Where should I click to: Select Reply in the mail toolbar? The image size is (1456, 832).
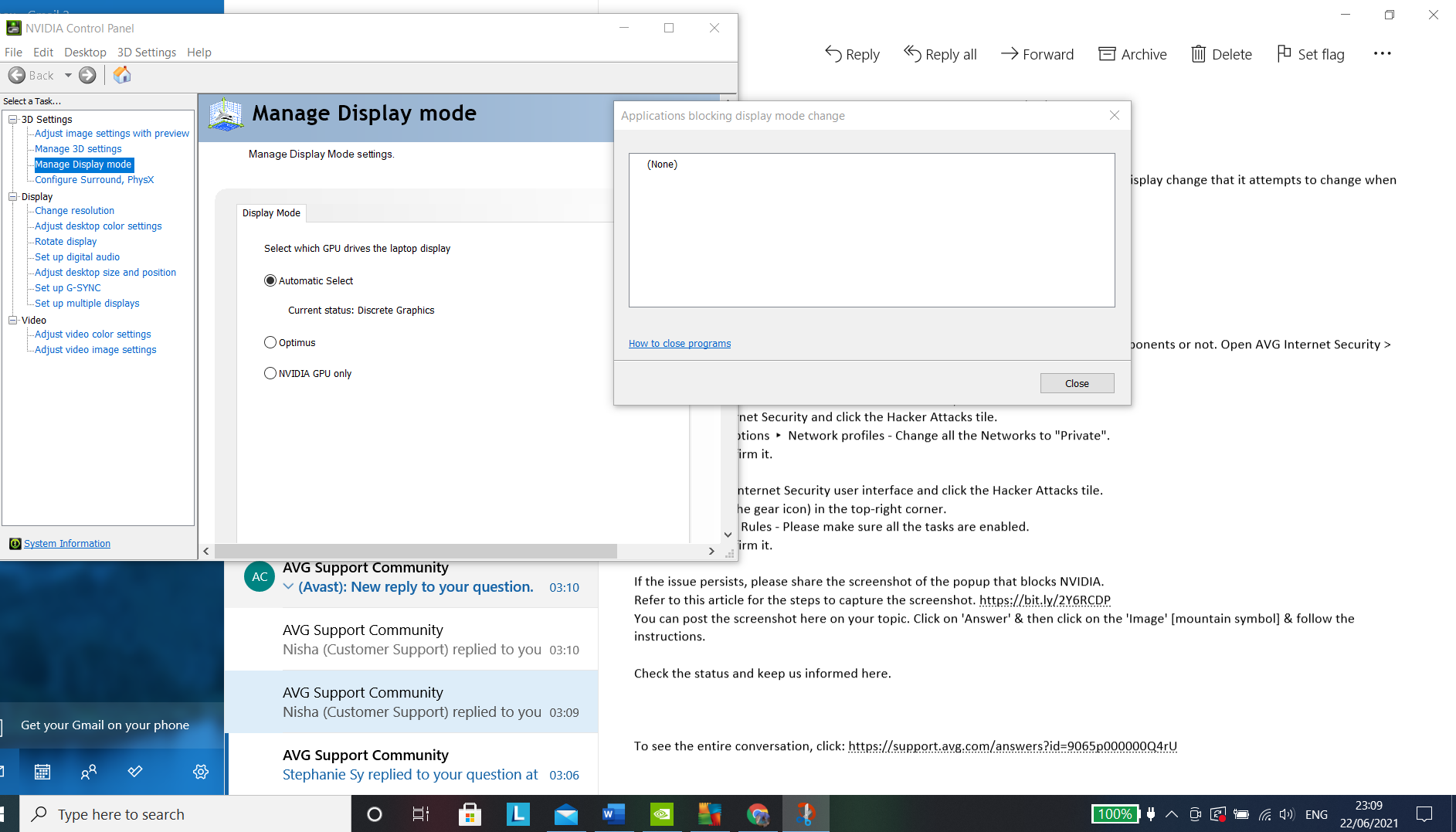click(851, 54)
